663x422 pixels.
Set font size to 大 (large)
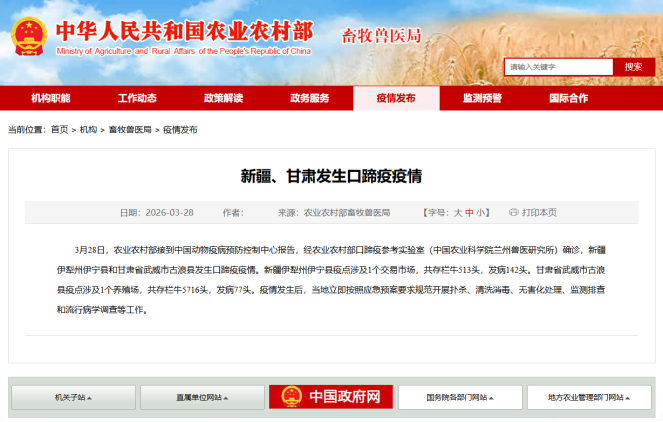458,213
